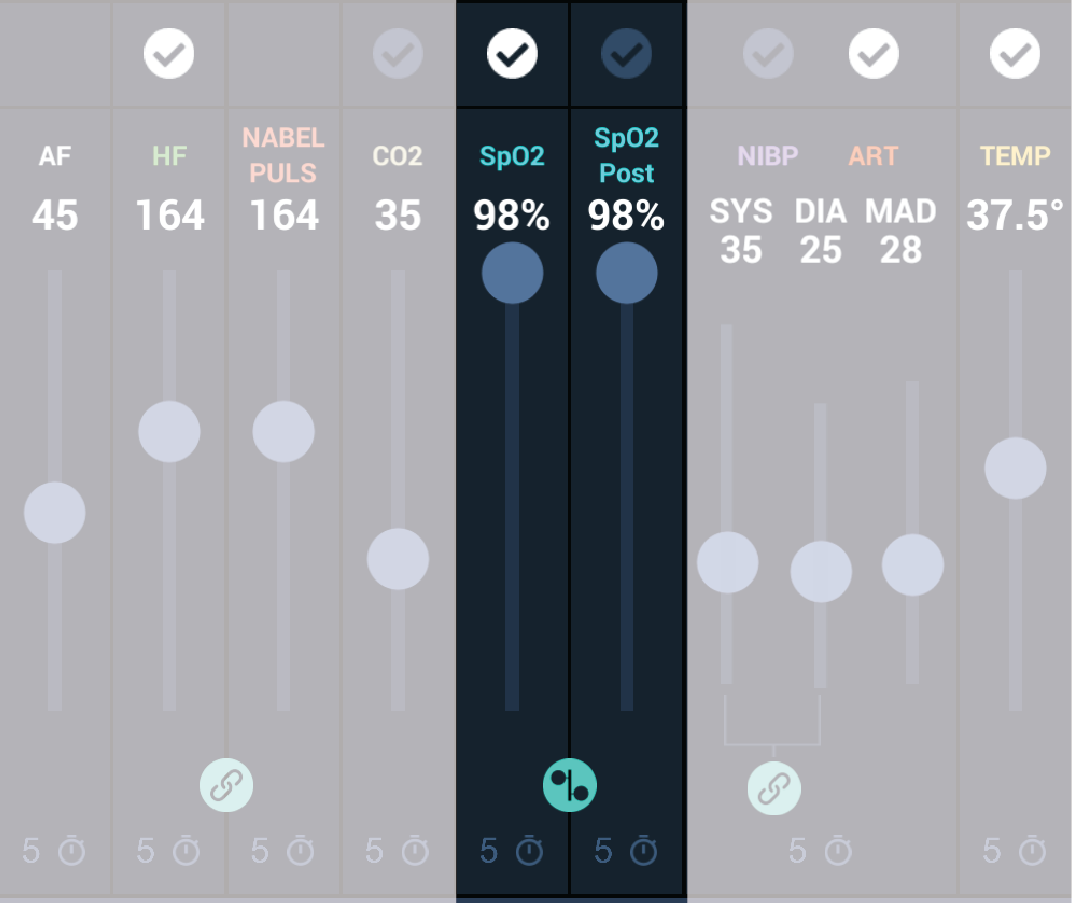Image resolution: width=1072 pixels, height=903 pixels.
Task: Select the CO2 column header
Action: 397,156
